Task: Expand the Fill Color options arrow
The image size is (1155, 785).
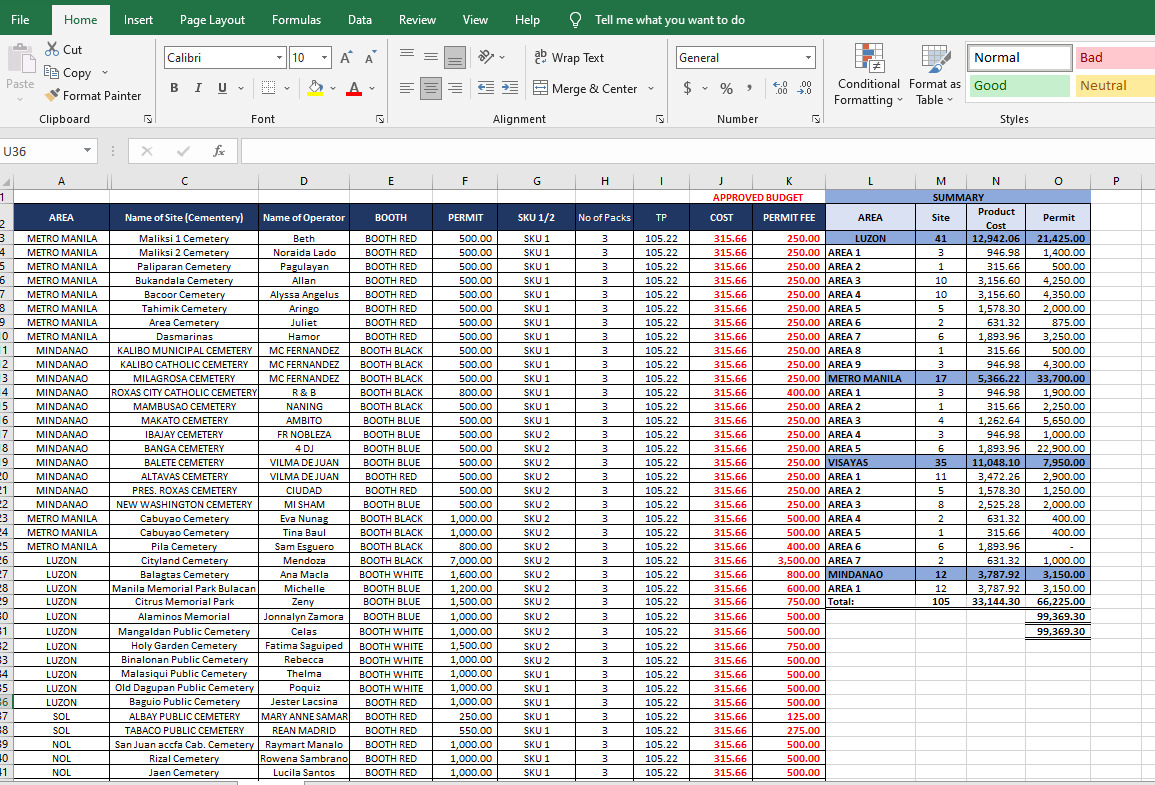Action: (333, 88)
